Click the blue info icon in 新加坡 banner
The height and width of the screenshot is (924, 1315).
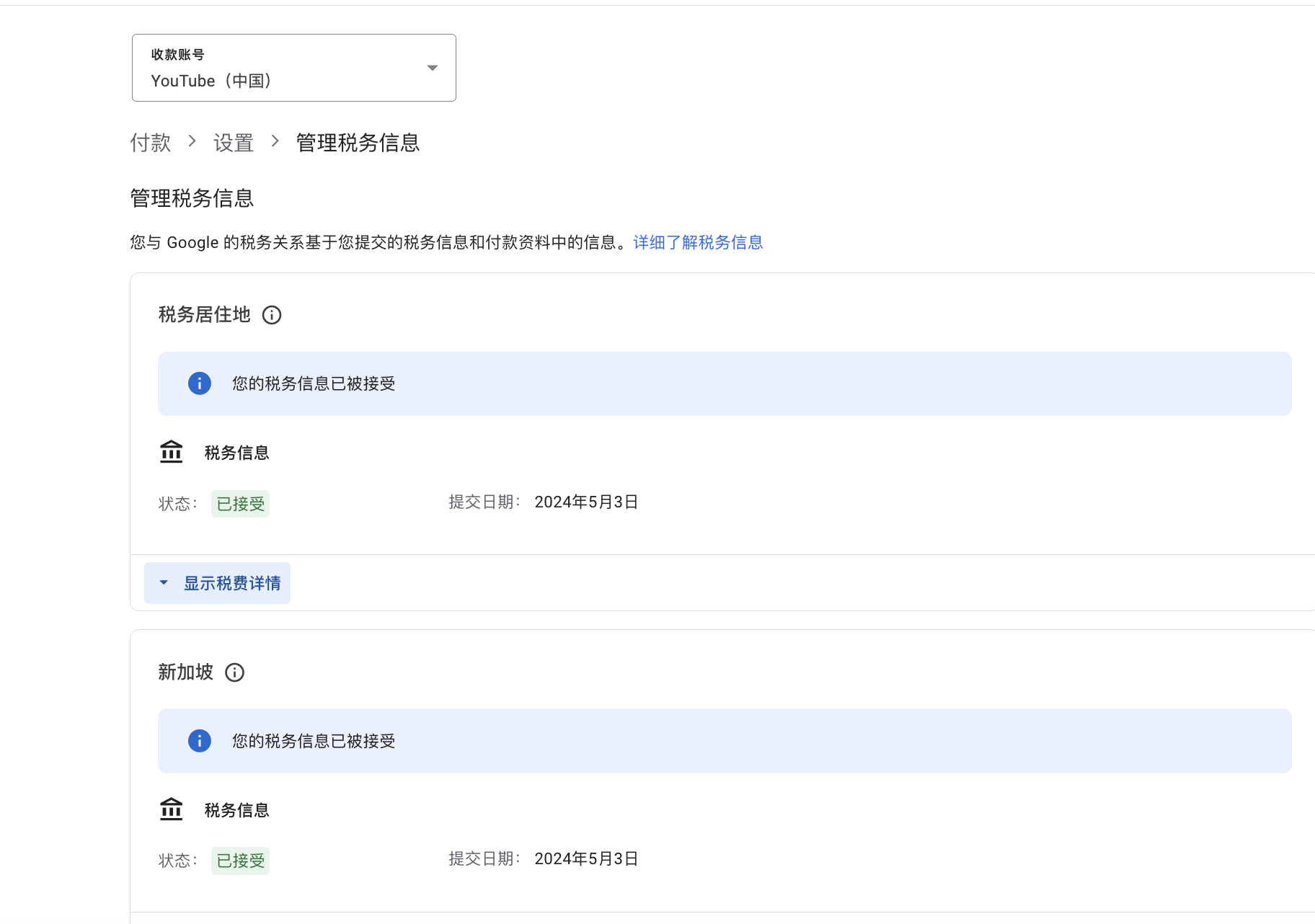pyautogui.click(x=200, y=741)
